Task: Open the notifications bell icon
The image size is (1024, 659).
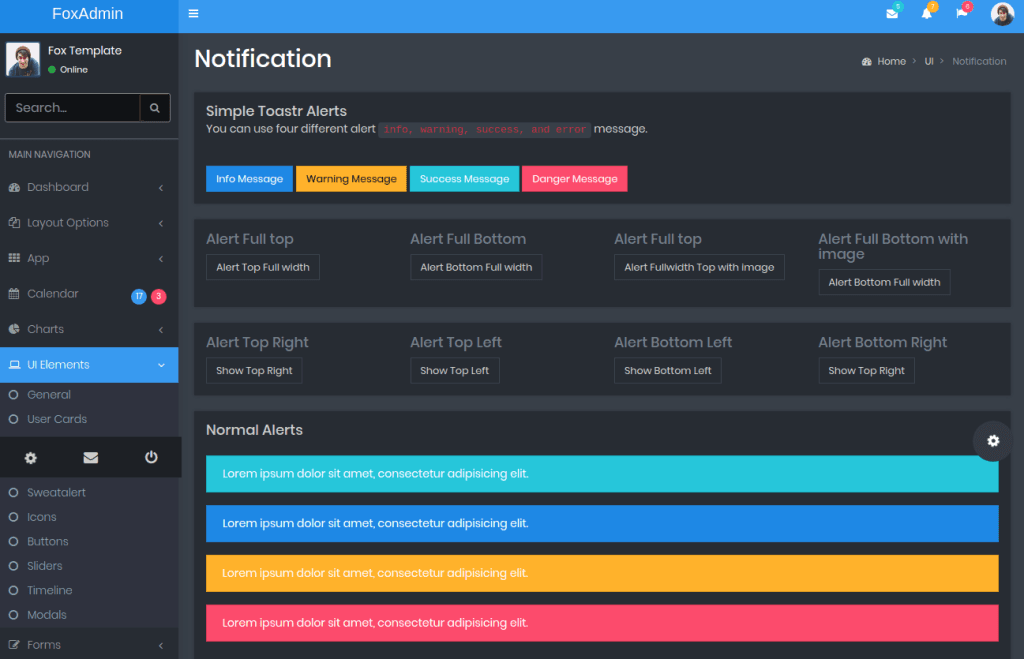Action: coord(925,13)
